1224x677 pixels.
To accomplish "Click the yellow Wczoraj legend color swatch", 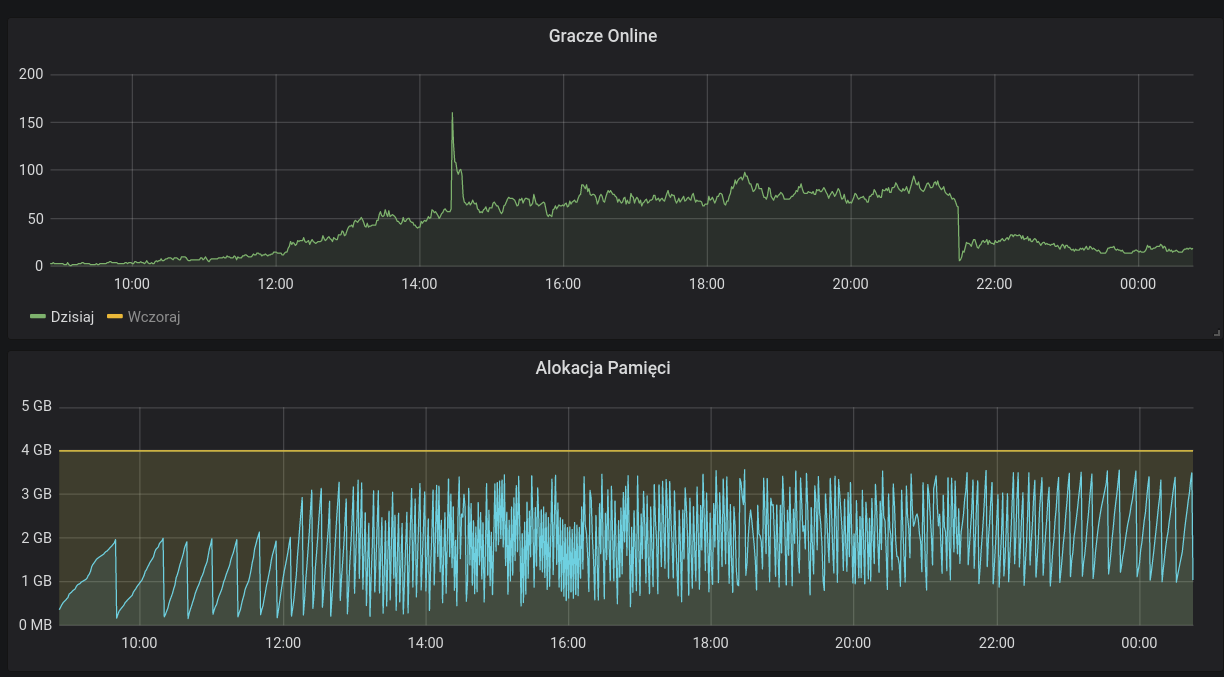I will (114, 317).
